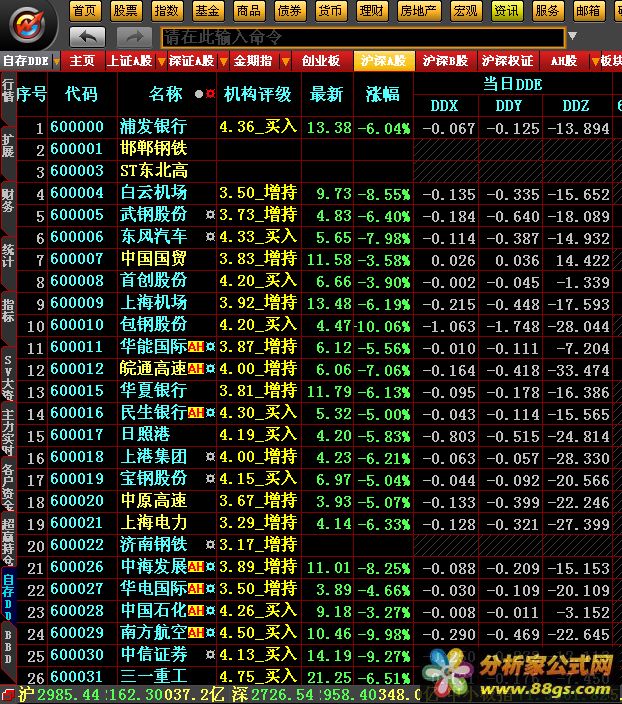Click stock name 包钢股份
The width and height of the screenshot is (622, 704).
coord(154,325)
